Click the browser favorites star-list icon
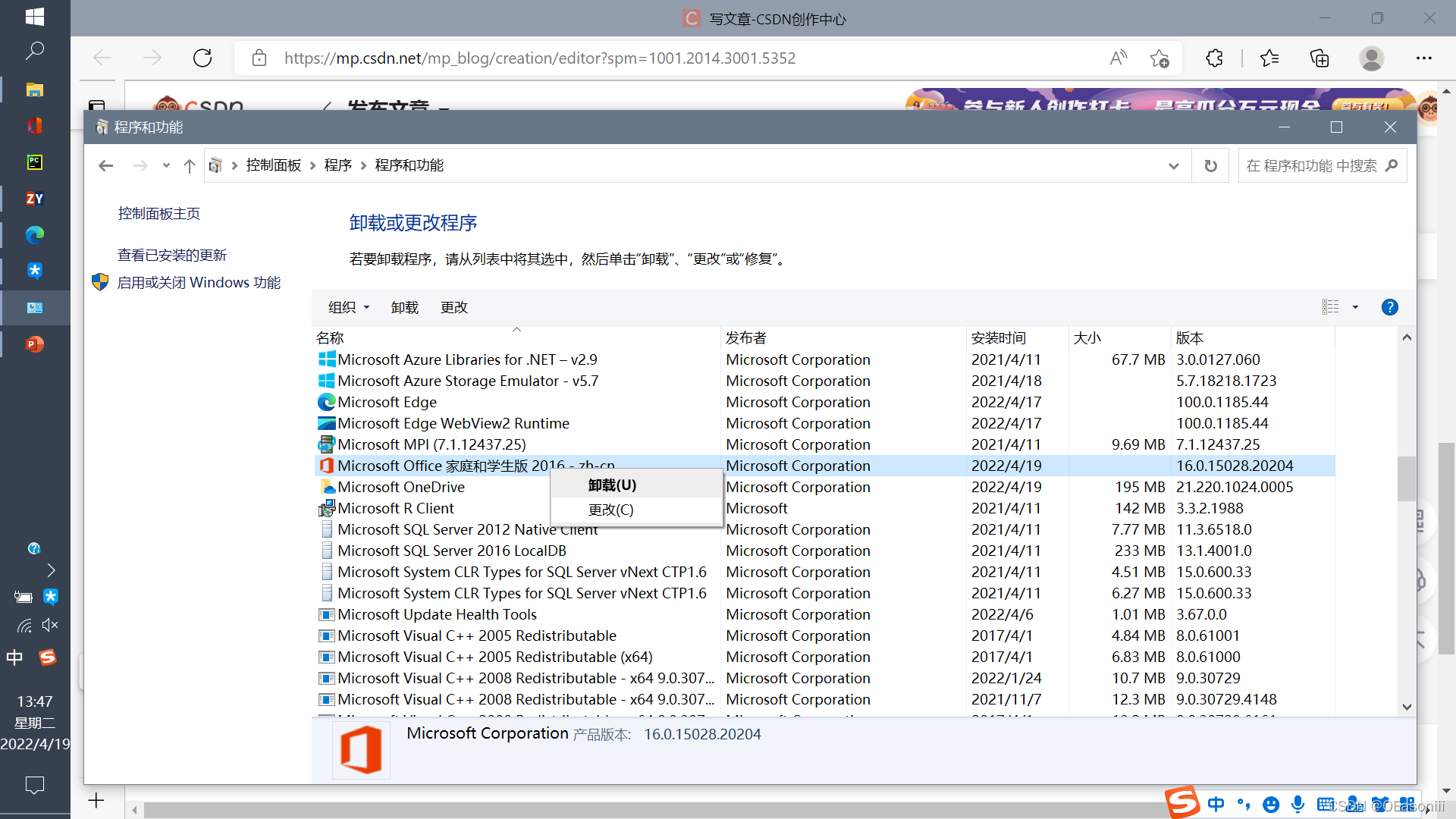 click(1269, 58)
